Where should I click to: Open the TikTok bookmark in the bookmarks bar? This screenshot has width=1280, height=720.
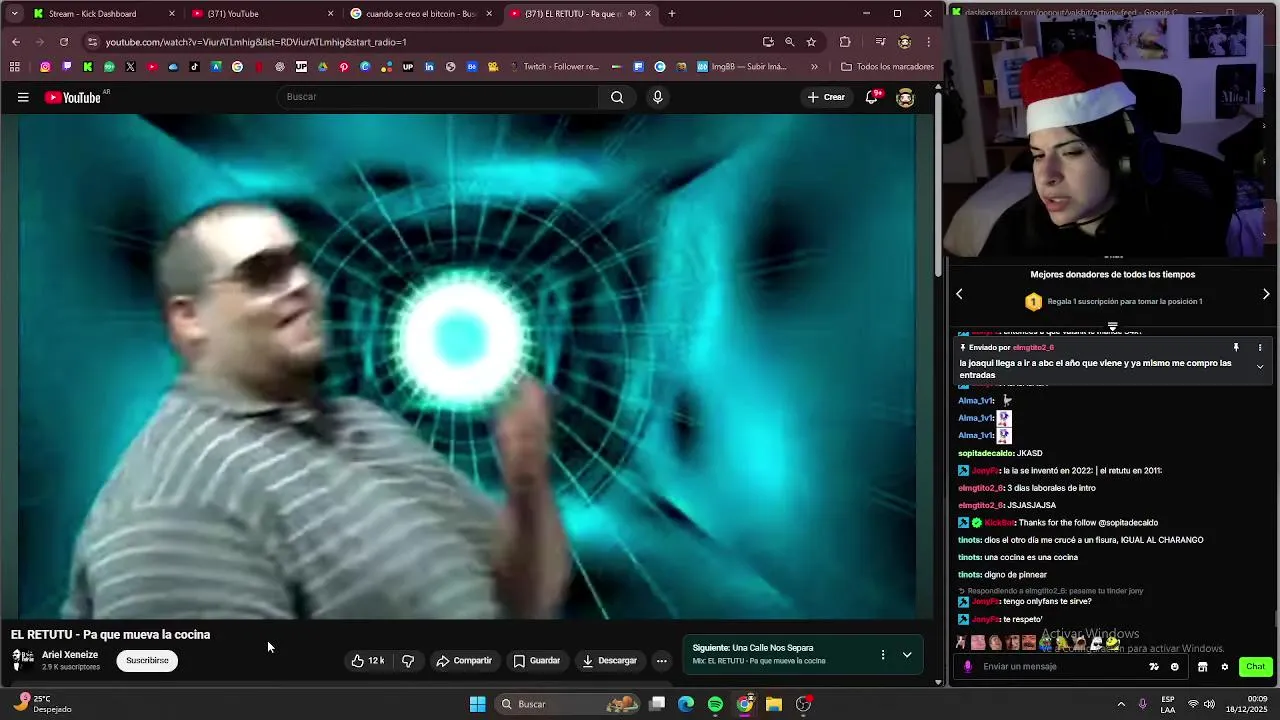[x=194, y=67]
